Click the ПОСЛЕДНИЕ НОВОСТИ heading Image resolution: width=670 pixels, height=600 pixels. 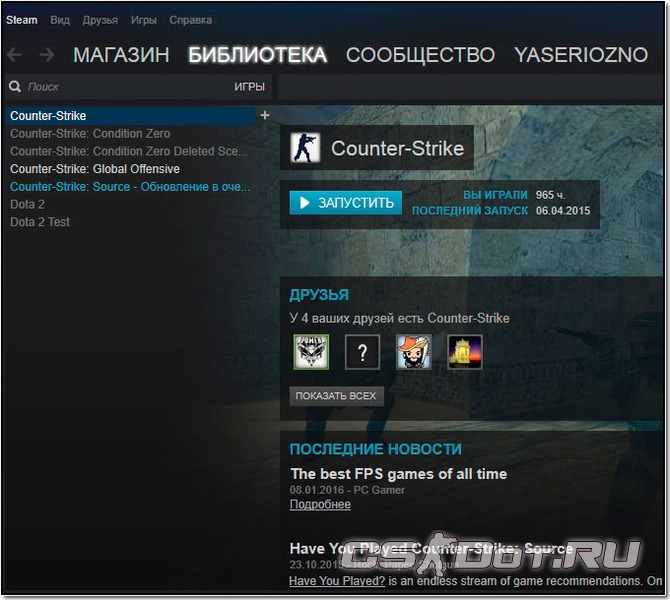pos(376,449)
